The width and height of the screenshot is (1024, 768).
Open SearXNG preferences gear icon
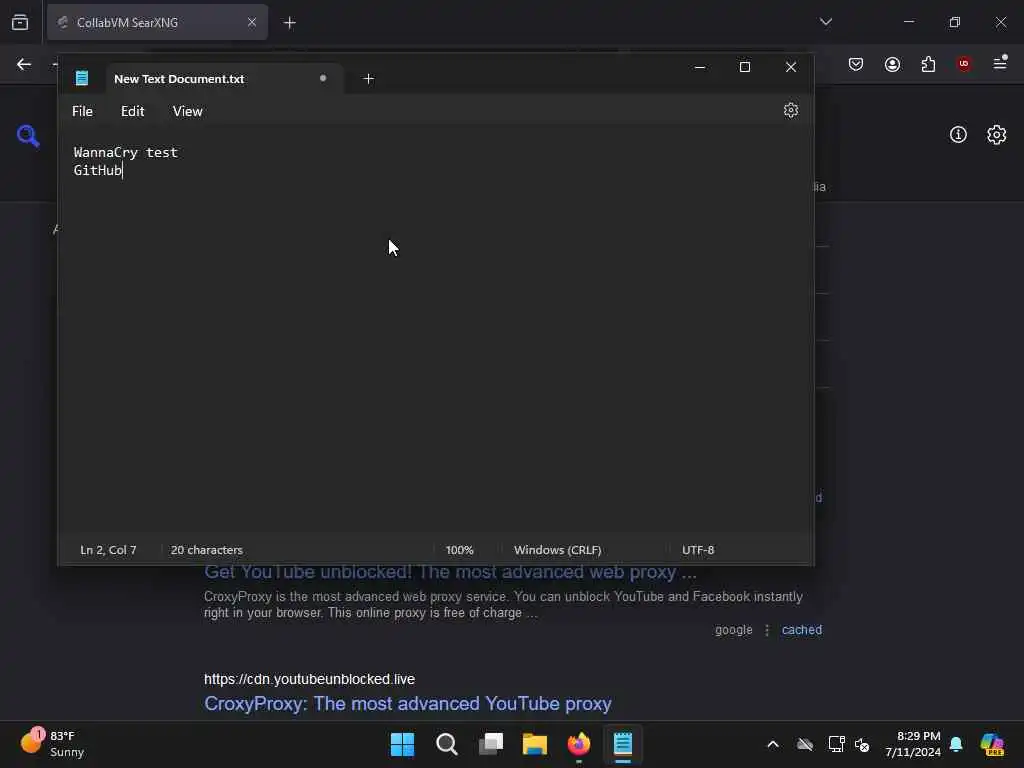[996, 135]
